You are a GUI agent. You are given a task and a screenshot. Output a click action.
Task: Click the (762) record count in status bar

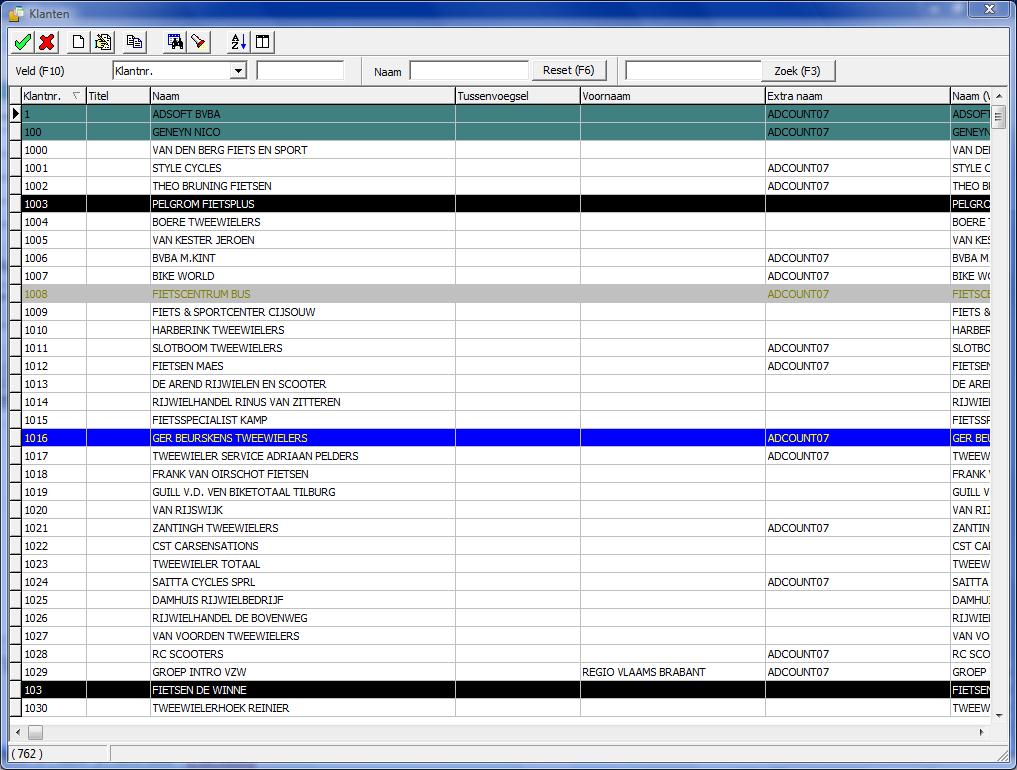coord(27,754)
